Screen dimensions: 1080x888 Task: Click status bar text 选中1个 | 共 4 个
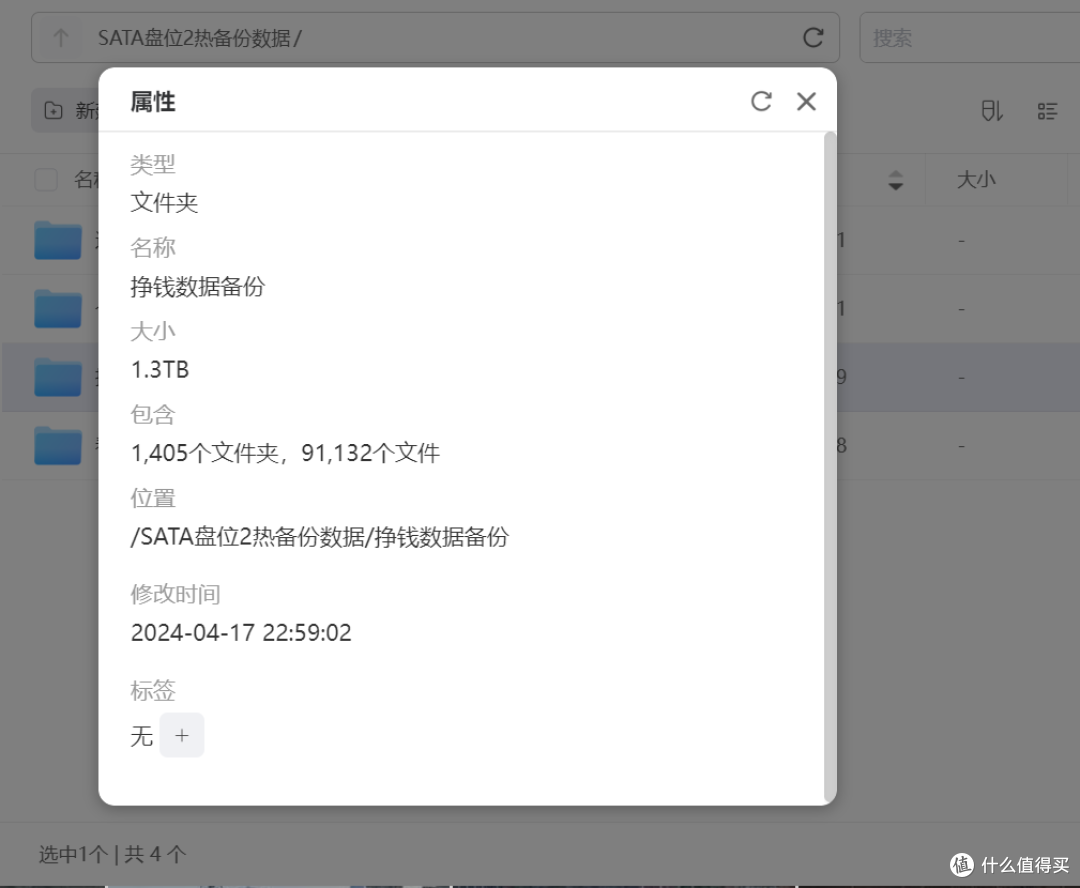click(112, 854)
